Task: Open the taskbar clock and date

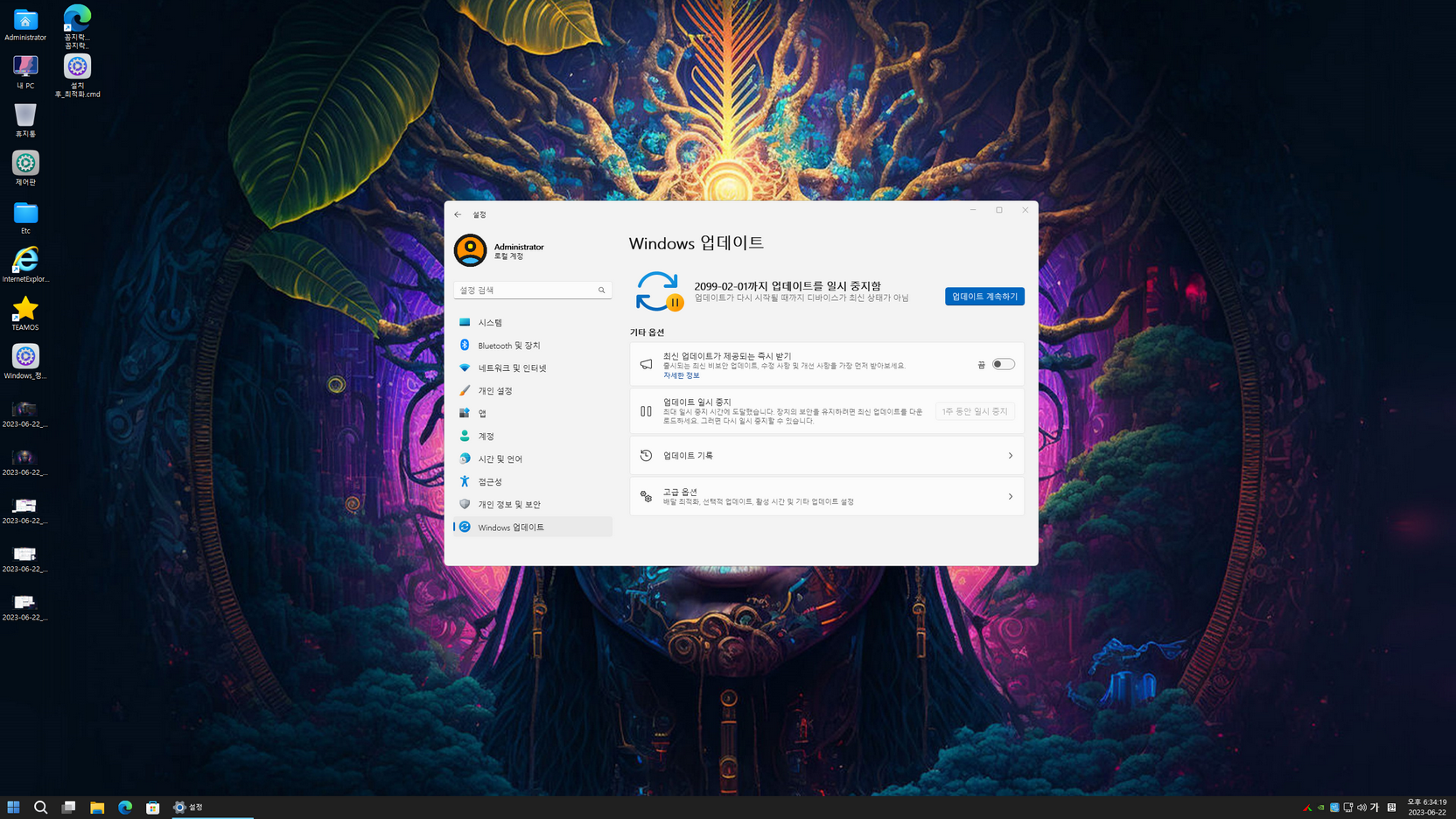Action: pos(1426,808)
